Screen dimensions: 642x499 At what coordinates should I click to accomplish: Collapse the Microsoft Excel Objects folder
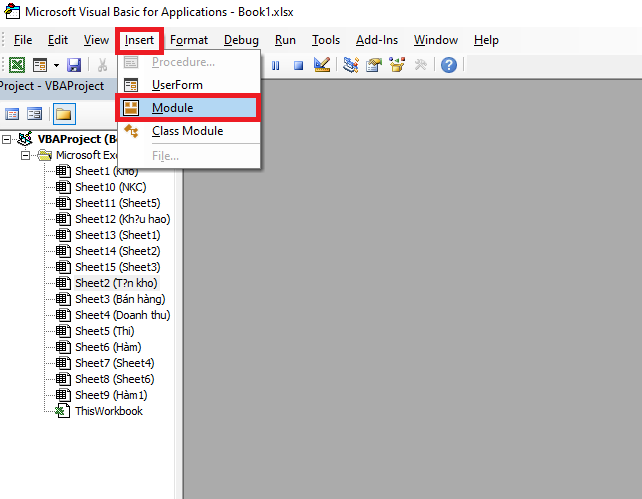pos(25,156)
